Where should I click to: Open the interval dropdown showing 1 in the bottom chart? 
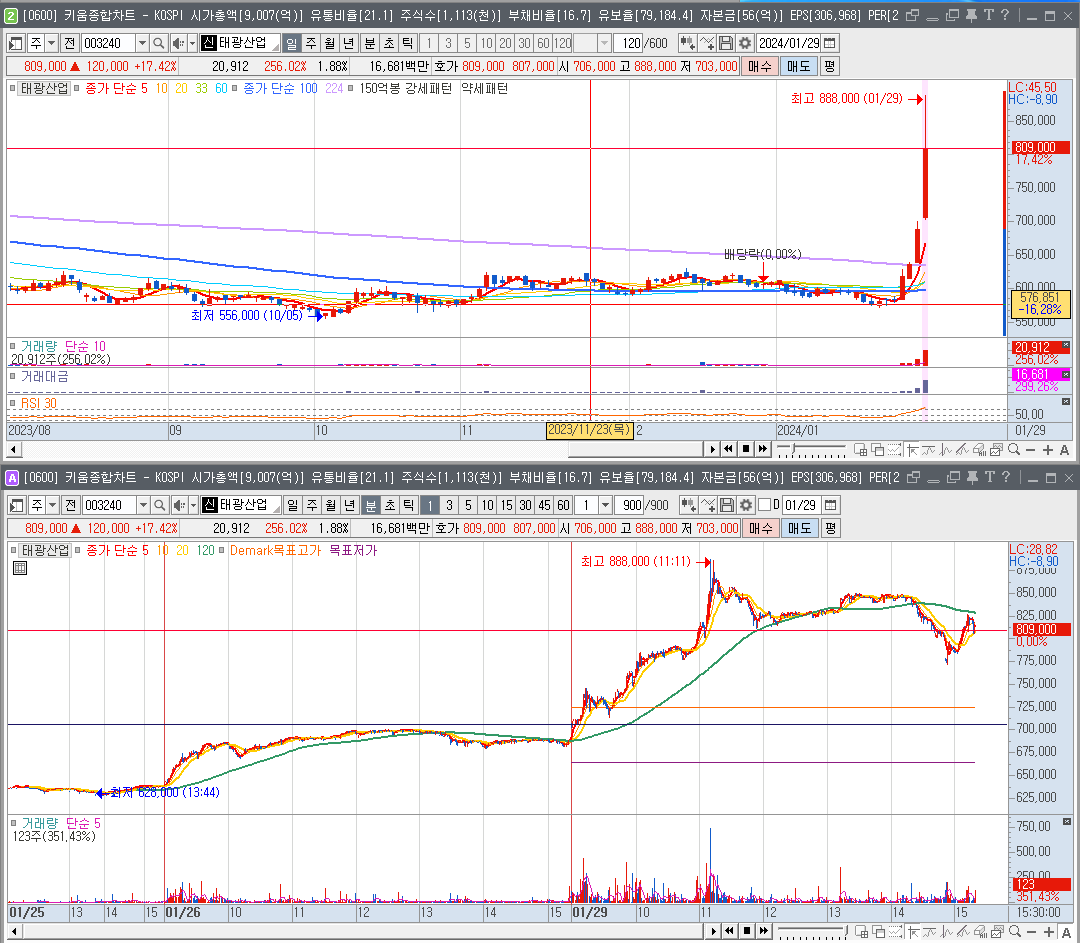pyautogui.click(x=605, y=506)
